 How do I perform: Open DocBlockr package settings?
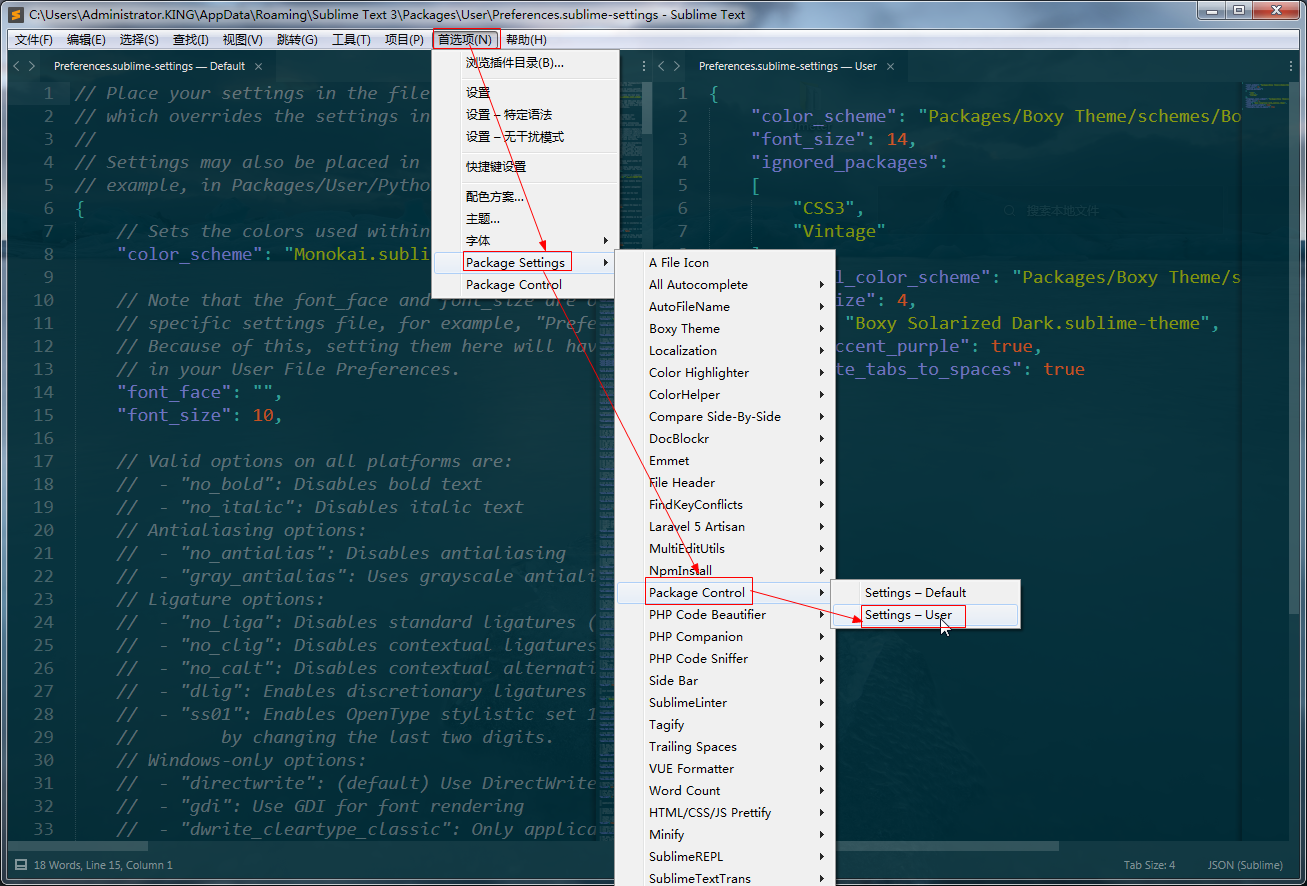723,438
